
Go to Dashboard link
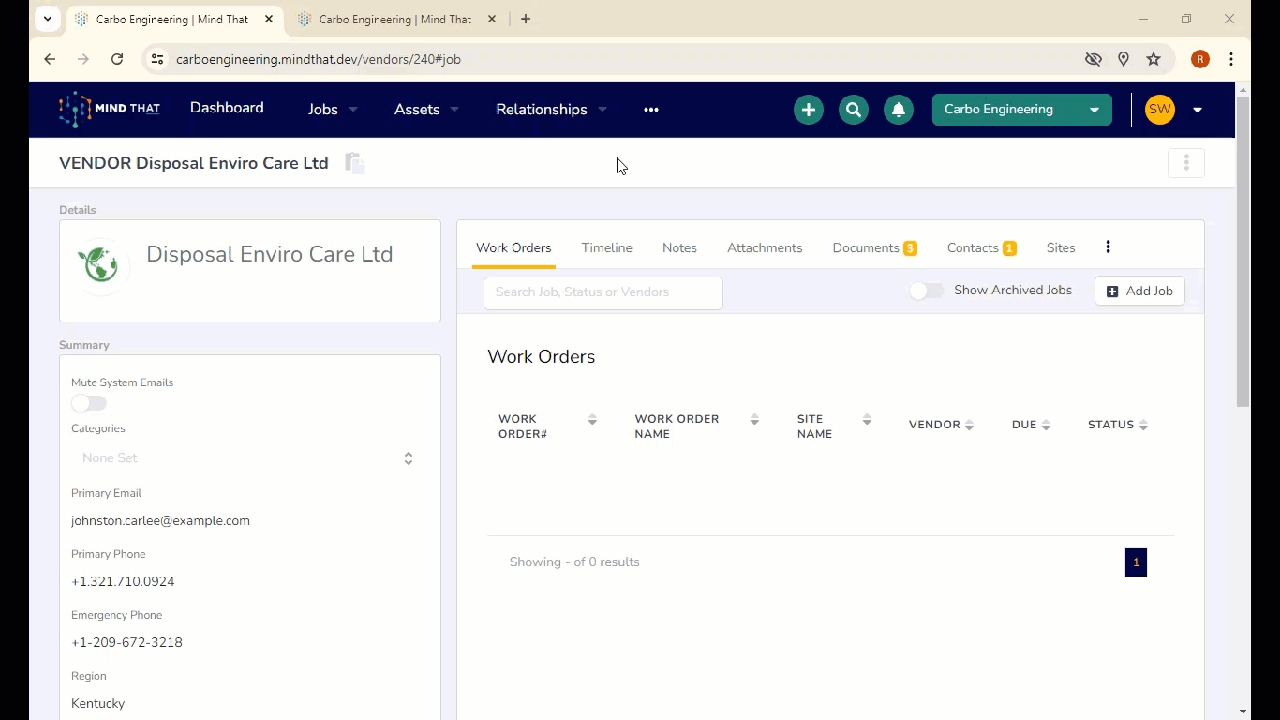coord(227,108)
